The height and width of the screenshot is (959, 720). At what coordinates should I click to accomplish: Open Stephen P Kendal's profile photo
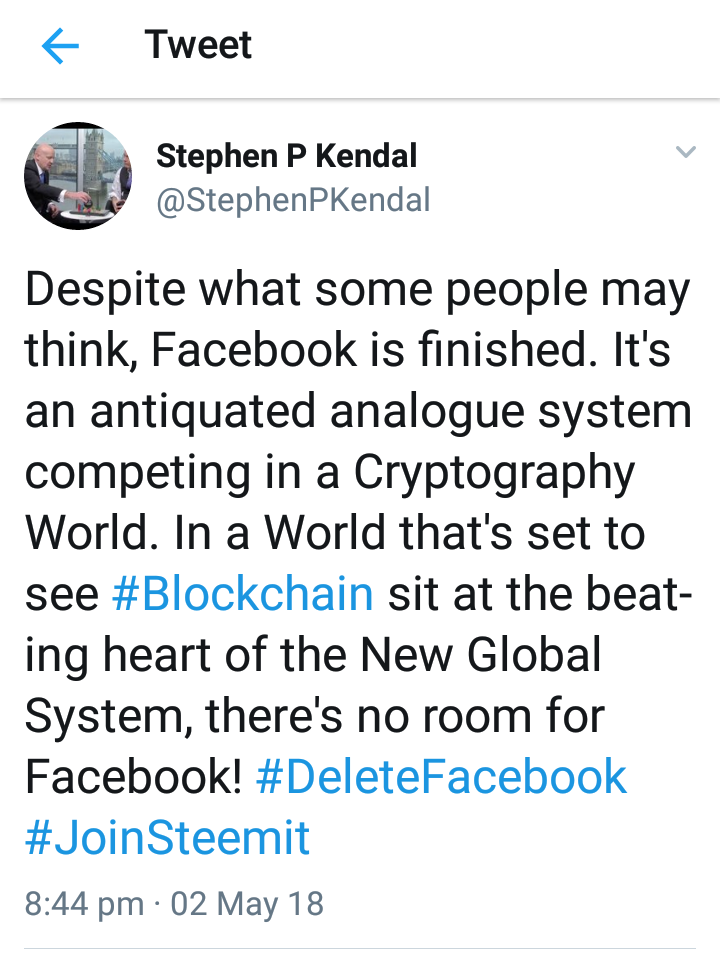point(77,177)
